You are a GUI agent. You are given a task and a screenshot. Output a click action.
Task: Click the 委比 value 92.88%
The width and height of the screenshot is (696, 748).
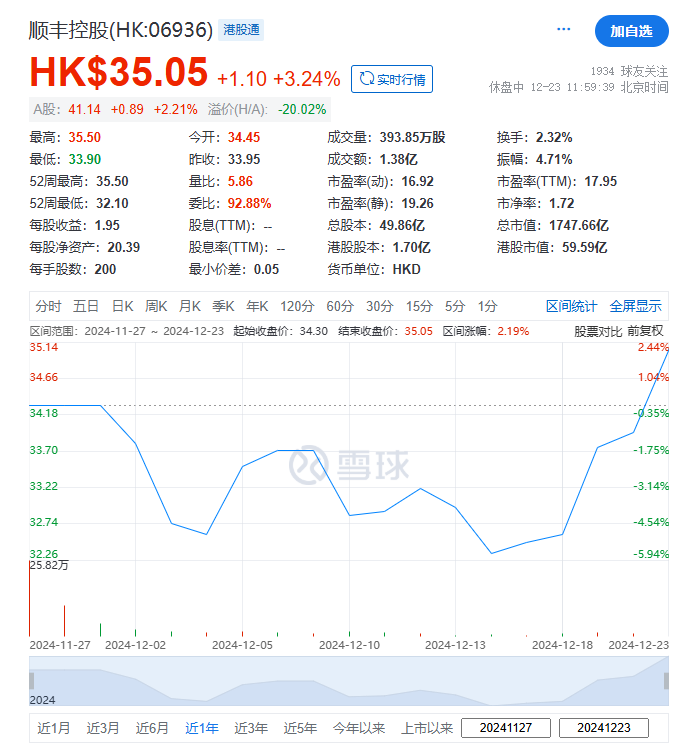(x=249, y=203)
